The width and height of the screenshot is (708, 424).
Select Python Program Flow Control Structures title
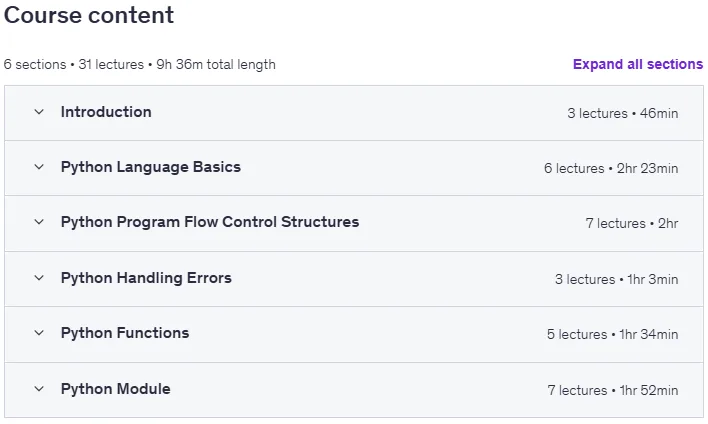[210, 222]
